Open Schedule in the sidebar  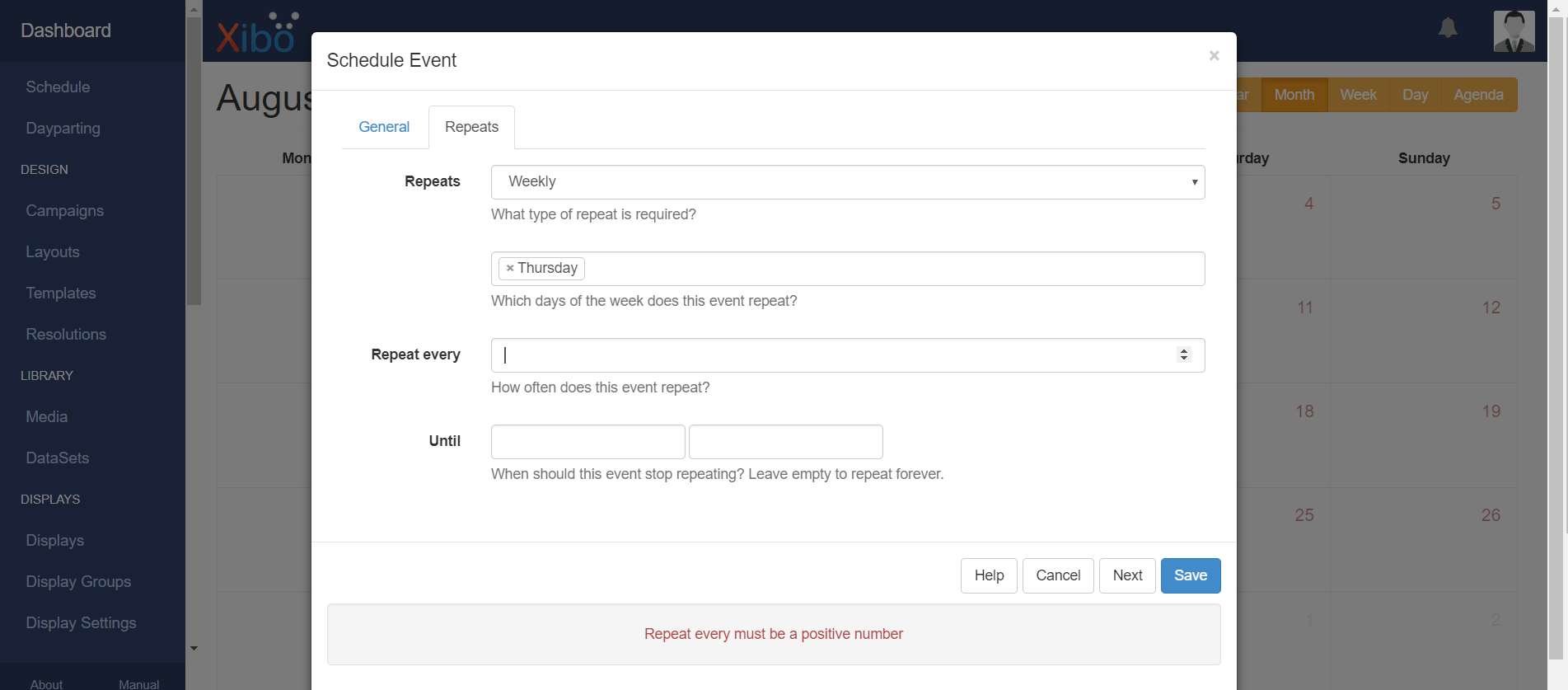(58, 87)
